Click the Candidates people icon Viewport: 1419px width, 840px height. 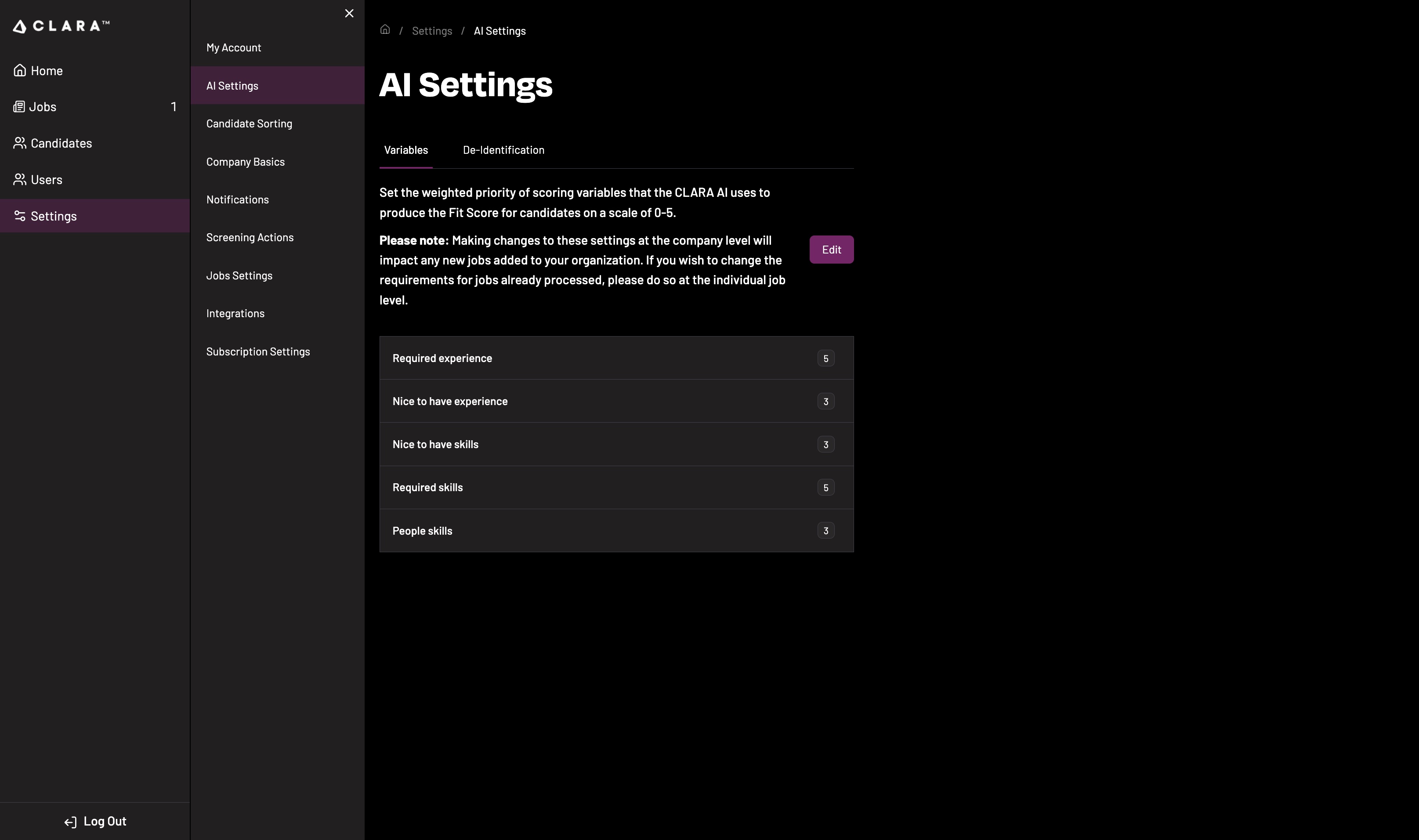[20, 143]
